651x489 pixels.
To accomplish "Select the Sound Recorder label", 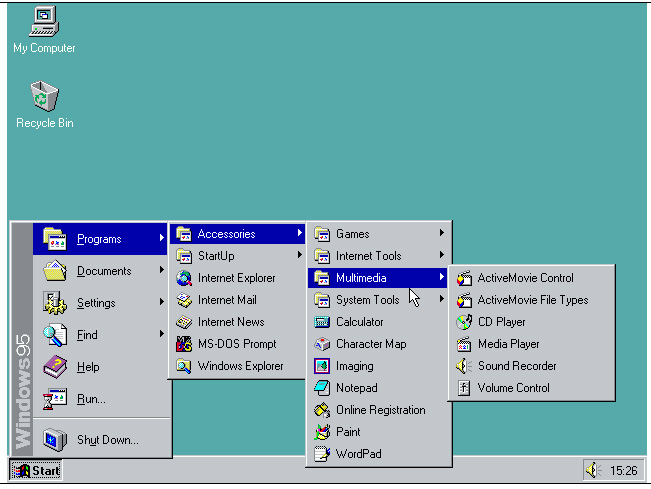I will coord(517,366).
